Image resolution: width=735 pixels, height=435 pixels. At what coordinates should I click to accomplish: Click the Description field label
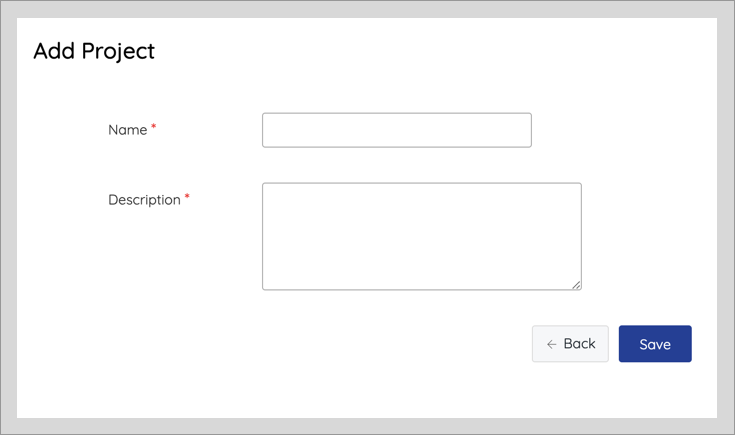click(x=144, y=200)
